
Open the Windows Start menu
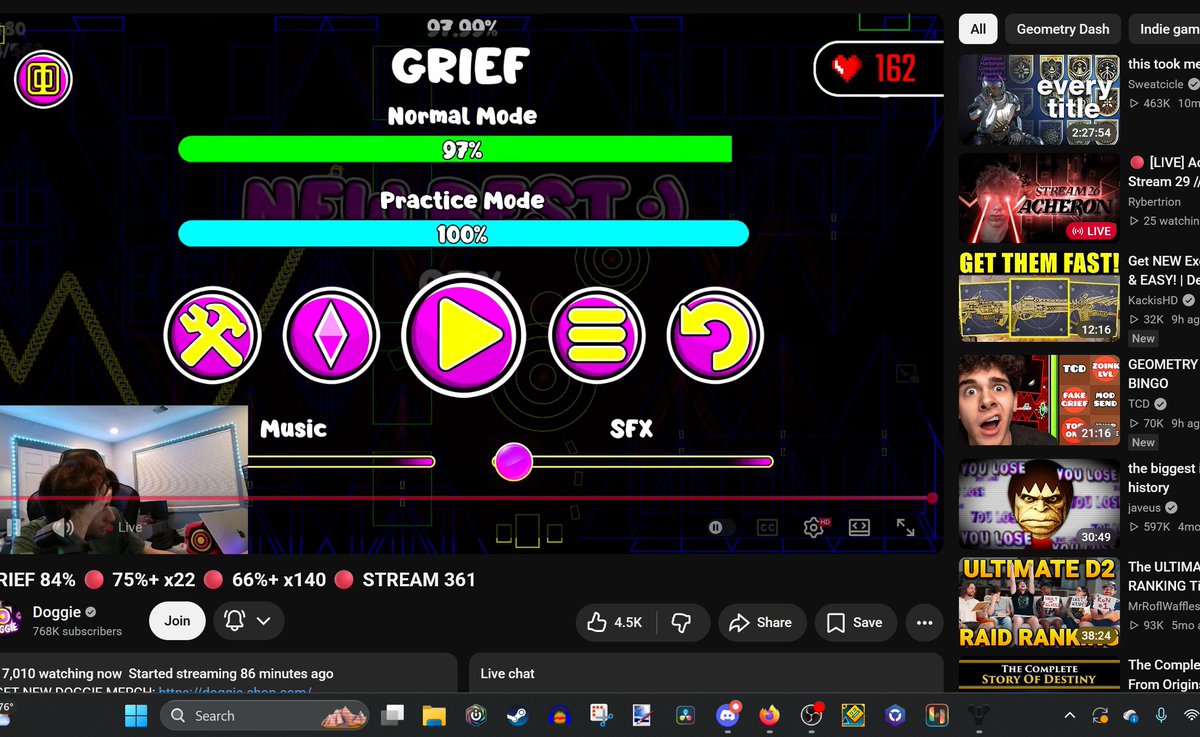click(136, 715)
